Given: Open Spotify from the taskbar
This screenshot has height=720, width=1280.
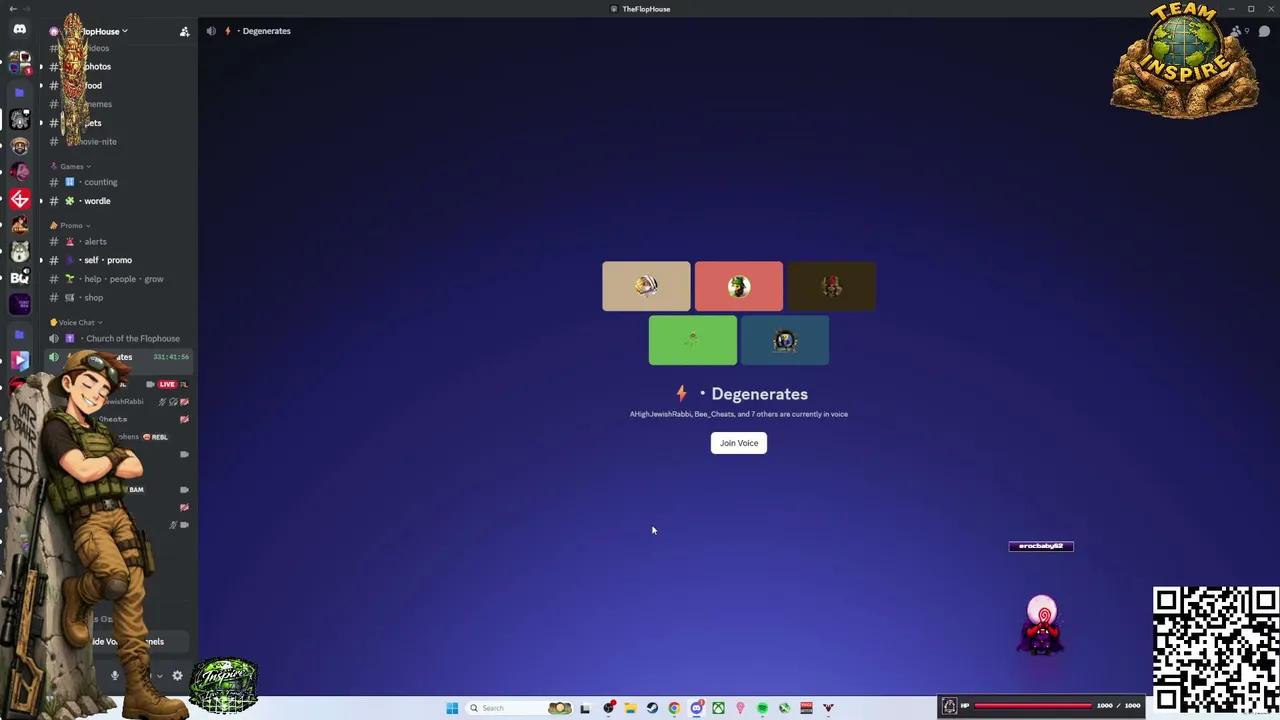Looking at the screenshot, I should click(762, 708).
